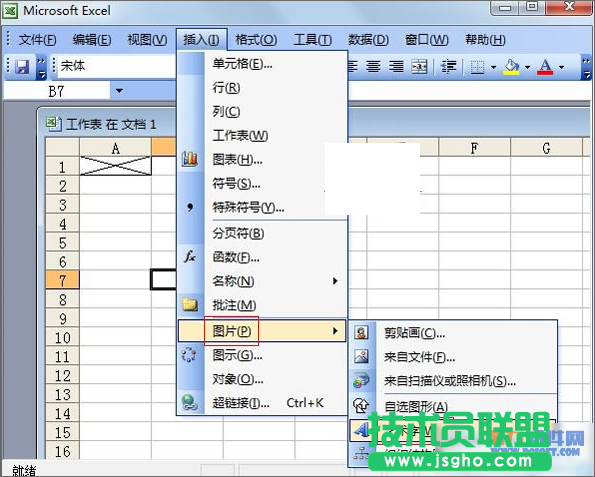Viewport: 595px width, 477px height.
Task: Click the merge and center icon
Action: pos(420,67)
